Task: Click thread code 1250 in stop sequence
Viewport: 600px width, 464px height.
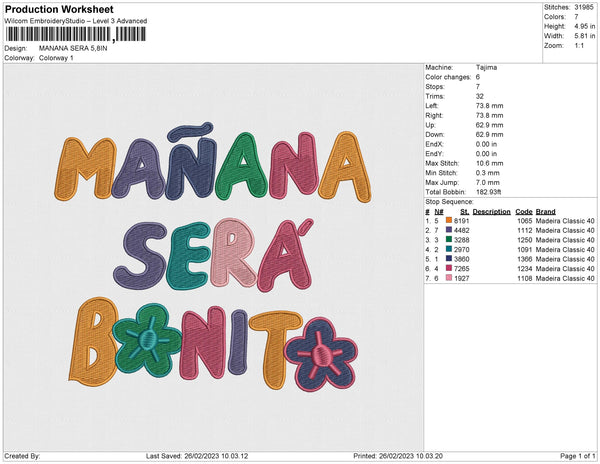Action: click(525, 240)
